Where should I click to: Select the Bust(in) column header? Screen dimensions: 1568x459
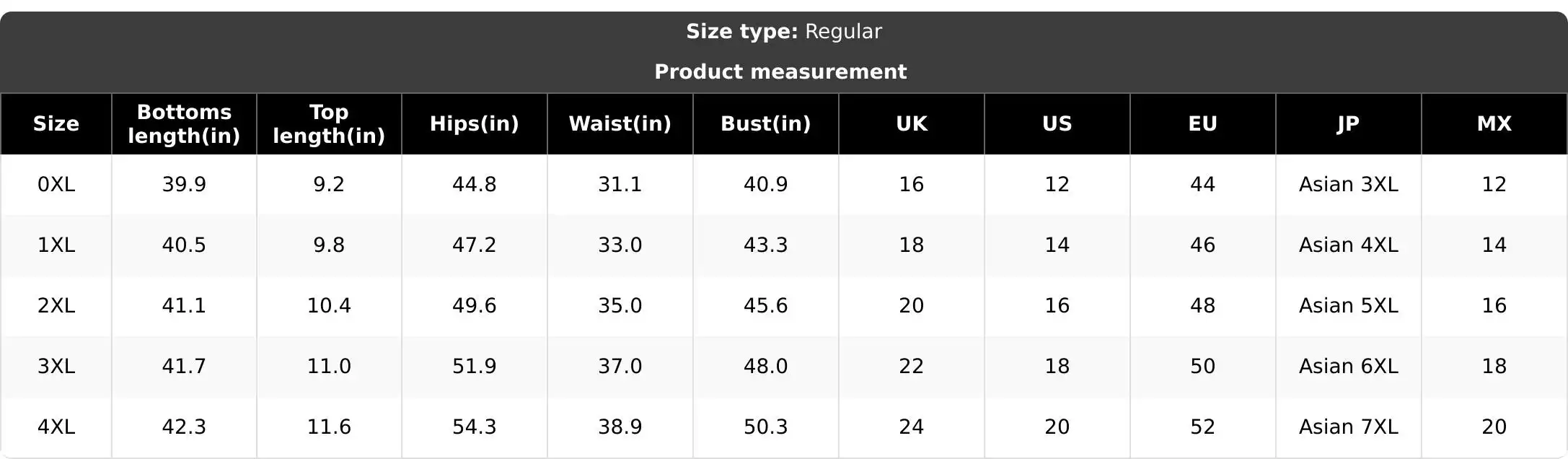pos(766,123)
